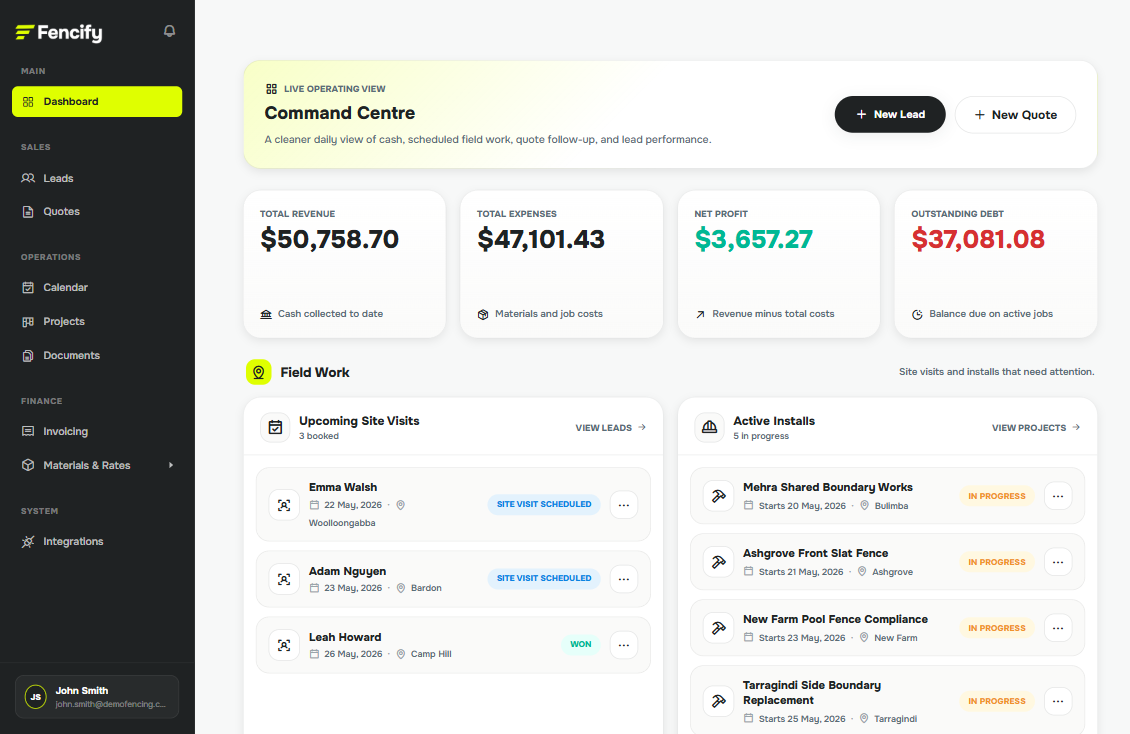The height and width of the screenshot is (734, 1130).
Task: Click the Projects icon in sidebar
Action: (28, 321)
